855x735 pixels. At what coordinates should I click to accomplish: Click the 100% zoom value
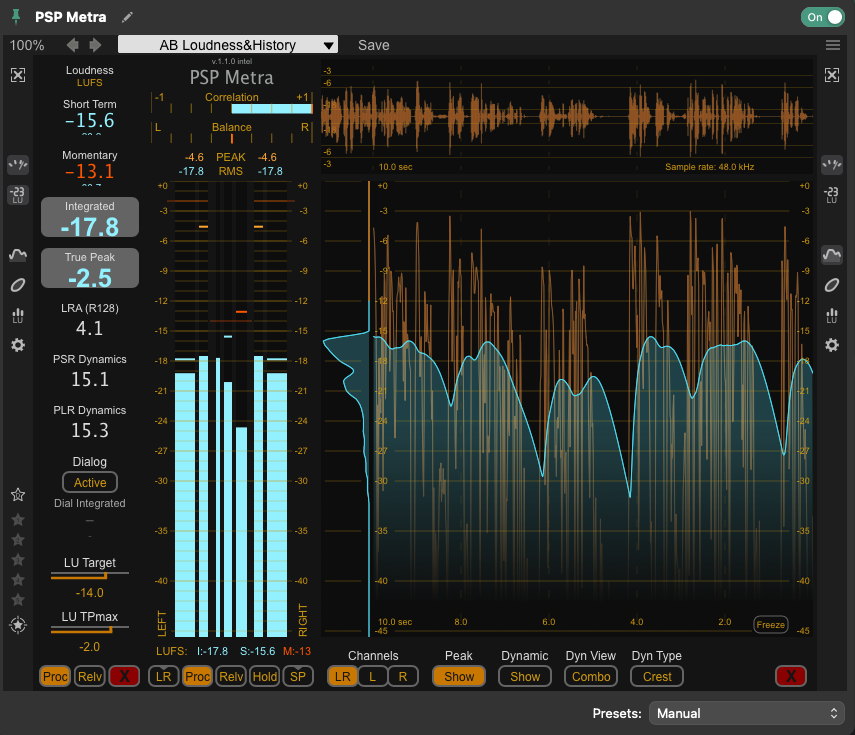pos(27,45)
